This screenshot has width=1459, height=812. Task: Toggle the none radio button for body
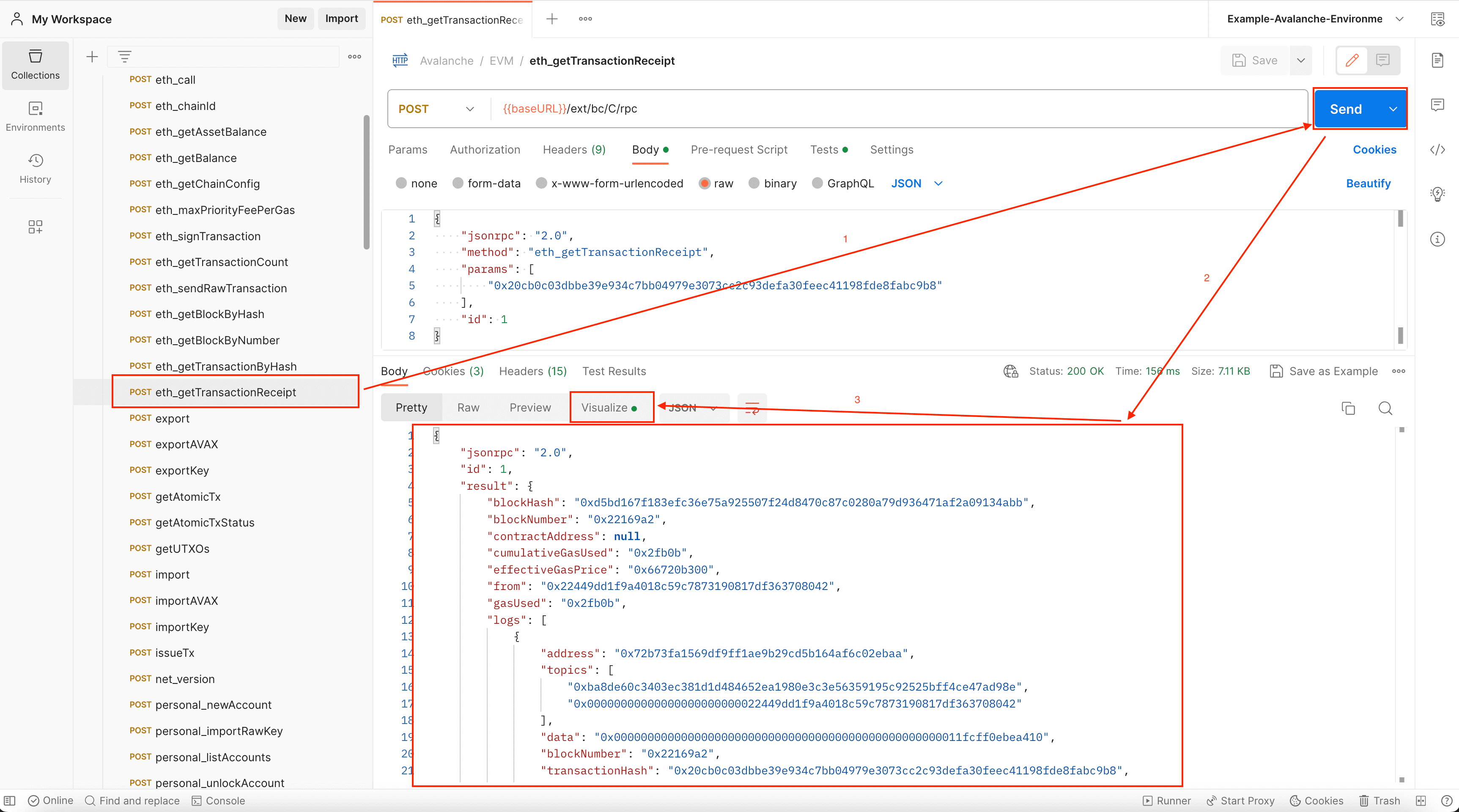click(x=401, y=184)
